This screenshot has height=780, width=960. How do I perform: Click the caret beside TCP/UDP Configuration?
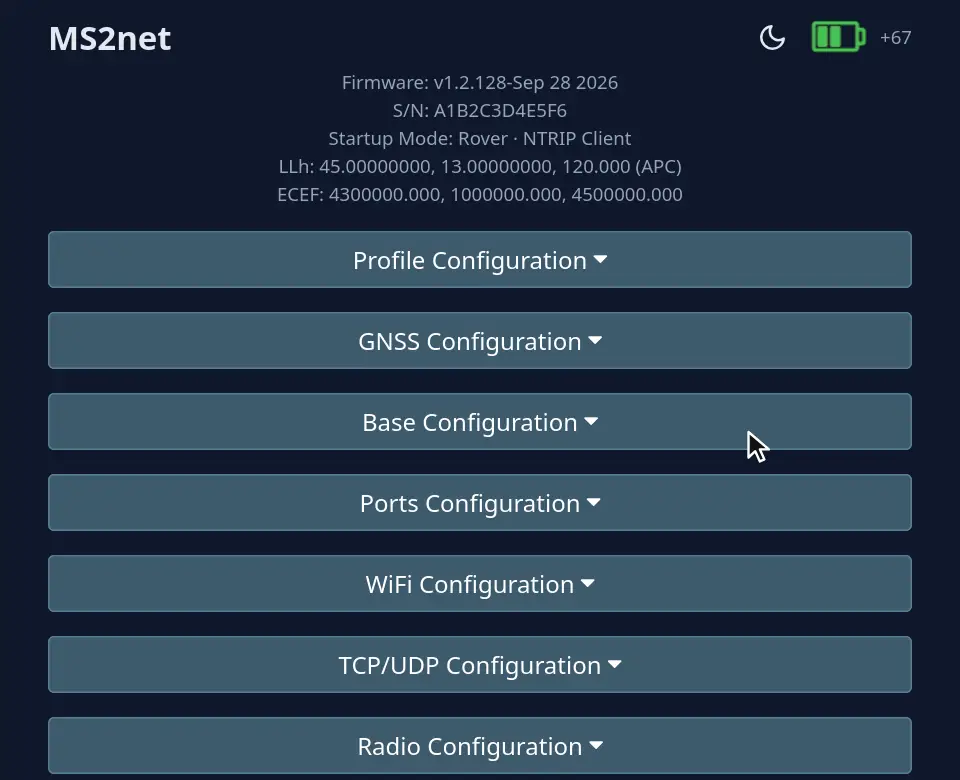615,665
